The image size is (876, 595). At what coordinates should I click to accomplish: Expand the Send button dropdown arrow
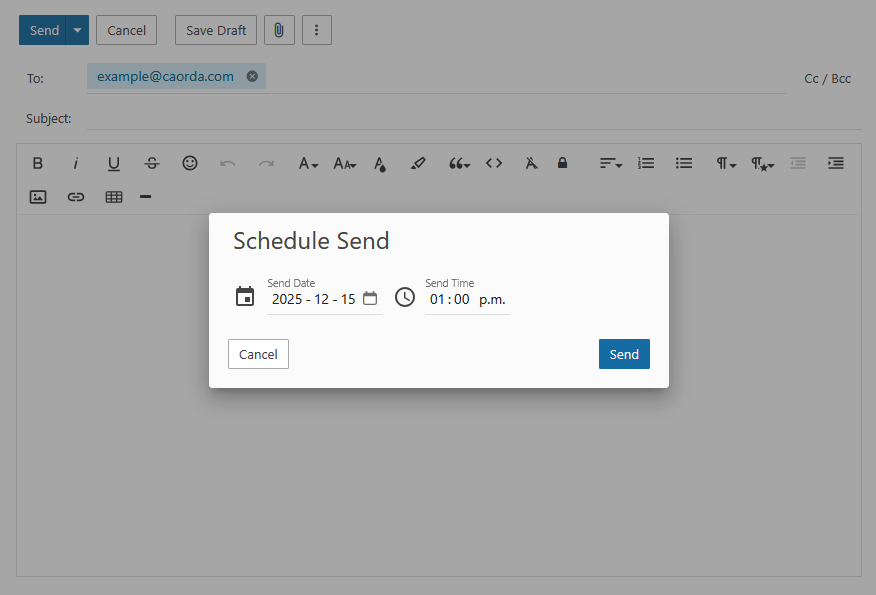78,30
